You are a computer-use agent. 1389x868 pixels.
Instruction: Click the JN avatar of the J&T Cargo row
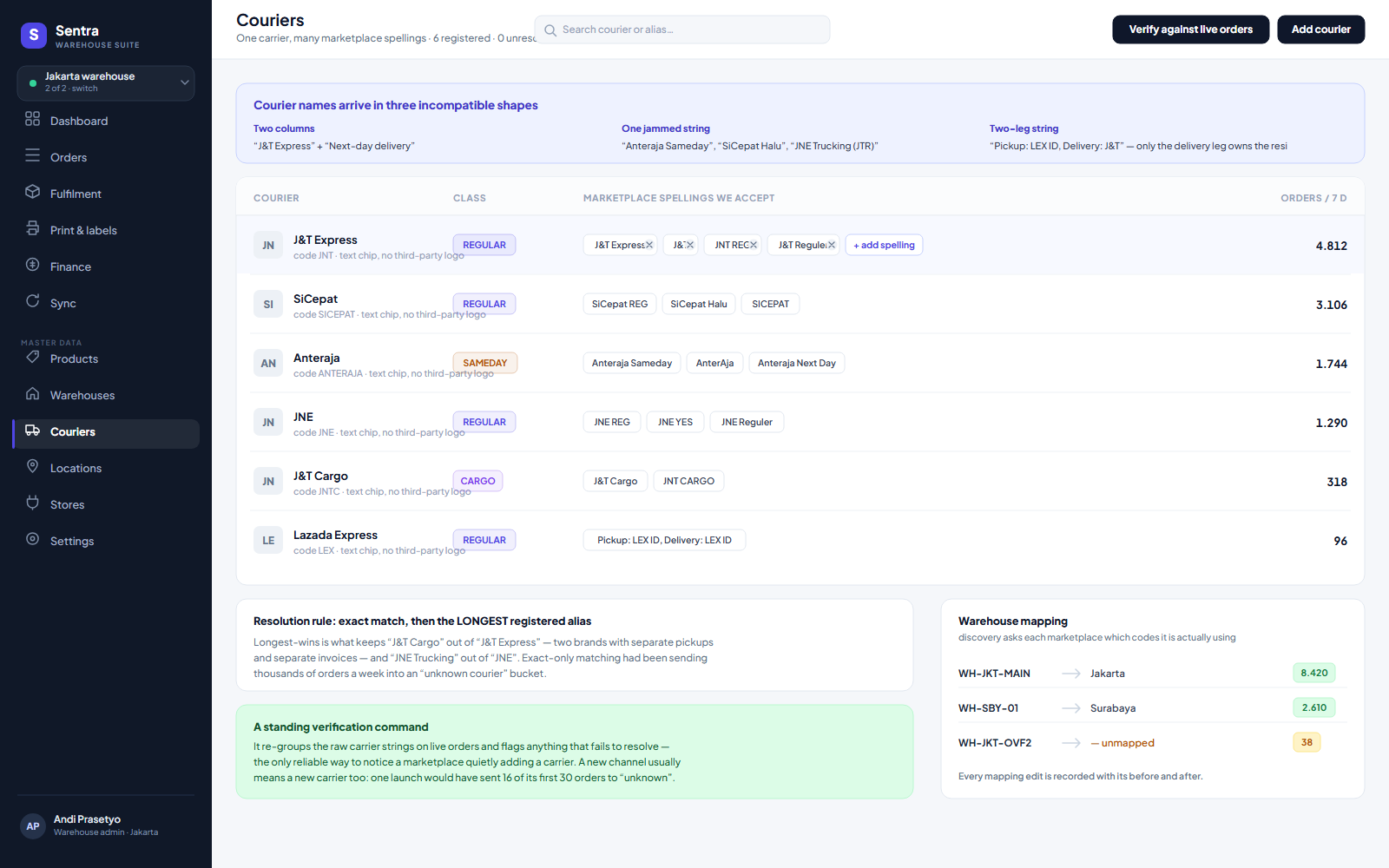pyautogui.click(x=268, y=482)
